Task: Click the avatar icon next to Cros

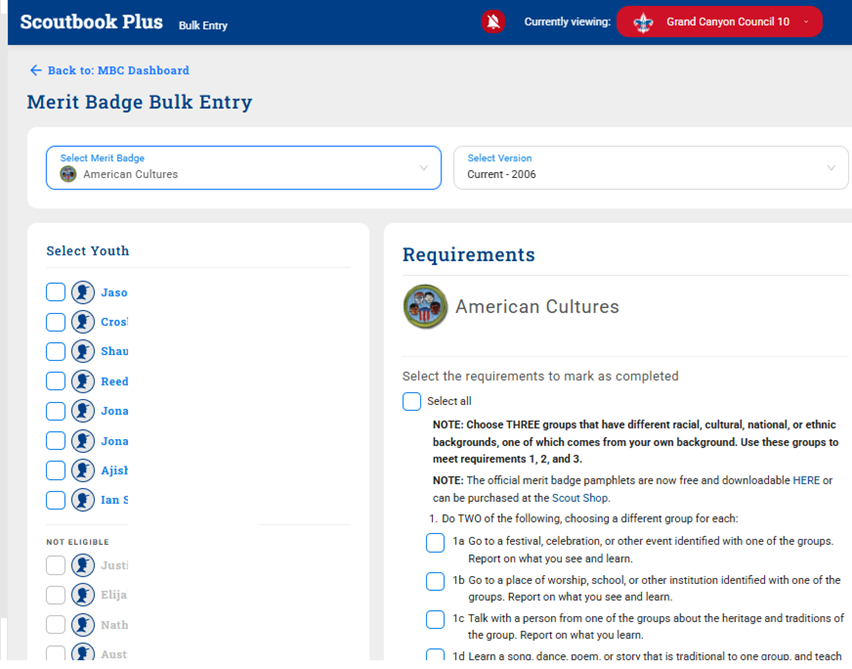Action: (x=83, y=322)
